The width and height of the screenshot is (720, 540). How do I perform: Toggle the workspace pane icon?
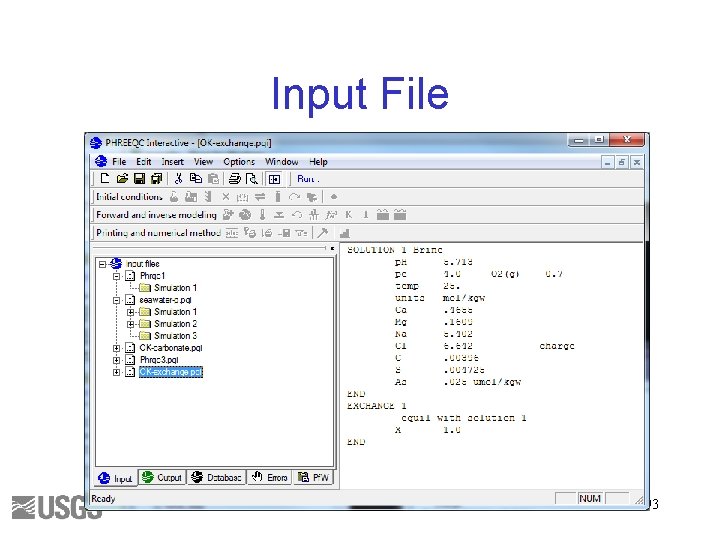pyautogui.click(x=275, y=179)
